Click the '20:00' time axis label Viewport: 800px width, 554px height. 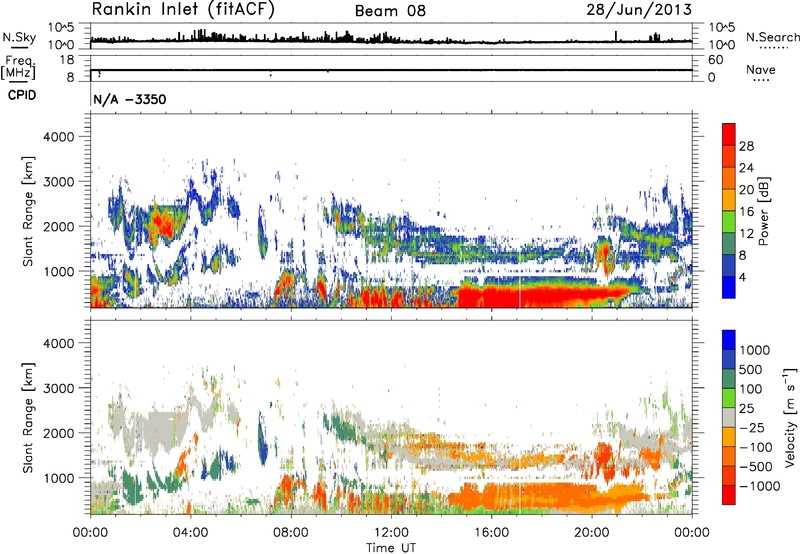click(x=591, y=533)
